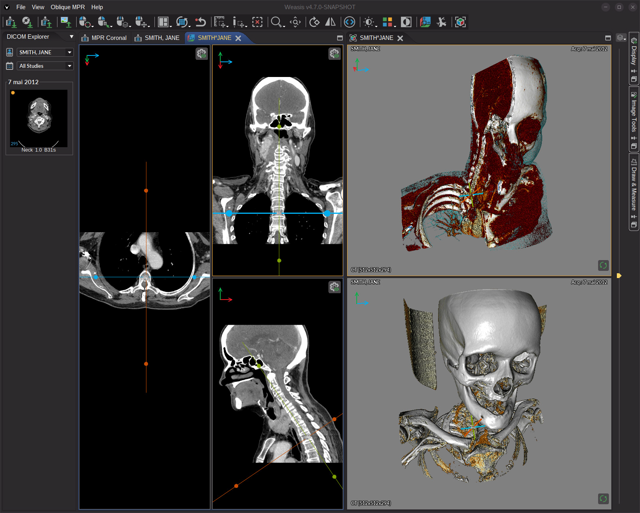Viewport: 640px width, 513px height.
Task: Open the File menu
Action: [x=21, y=7]
